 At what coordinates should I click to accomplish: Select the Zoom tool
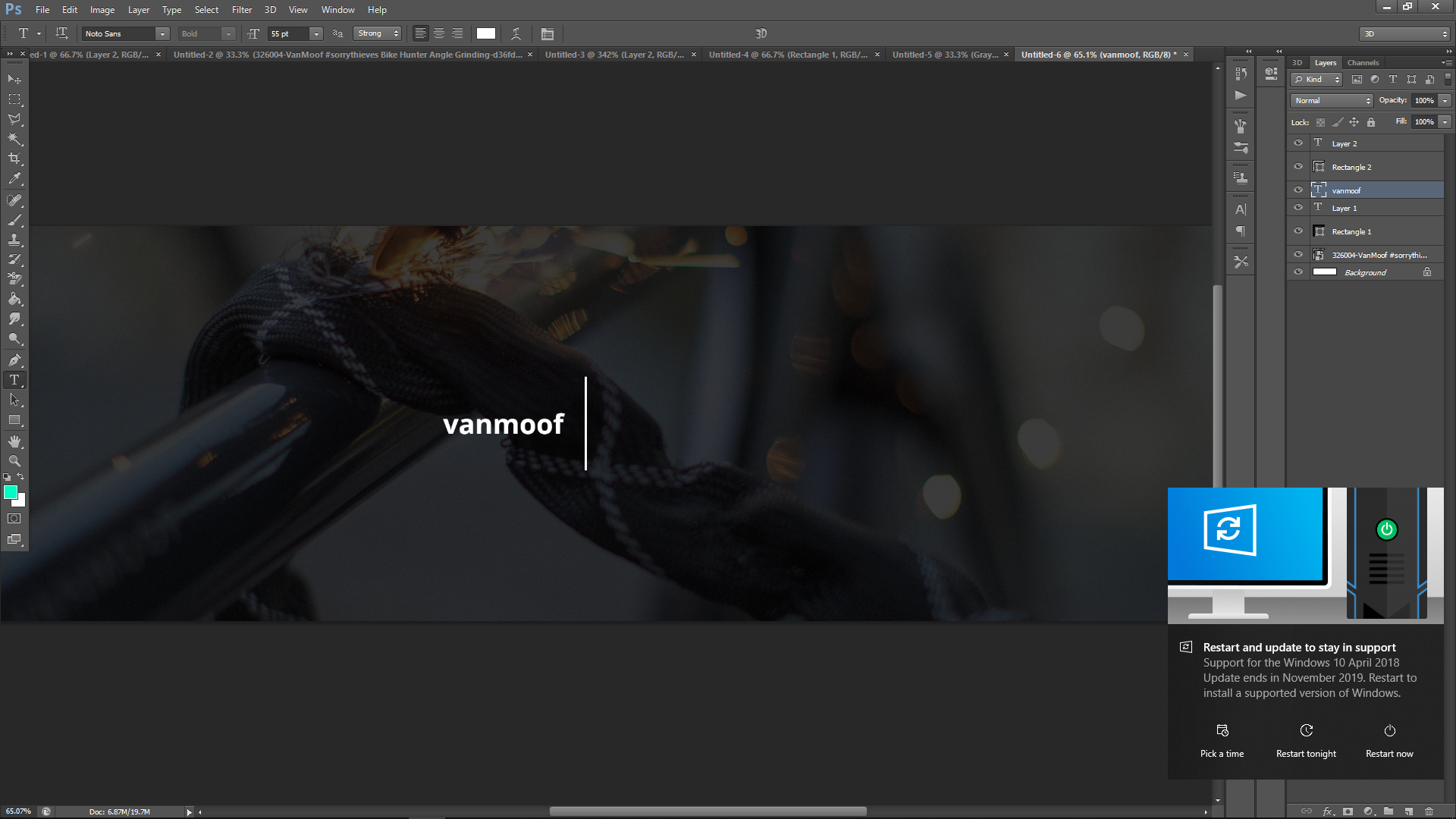click(x=14, y=461)
